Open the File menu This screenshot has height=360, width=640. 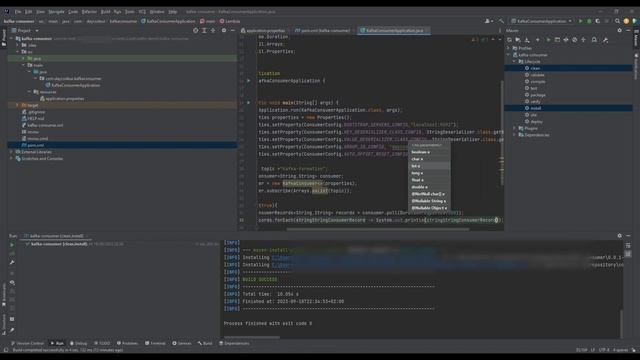(x=18, y=12)
